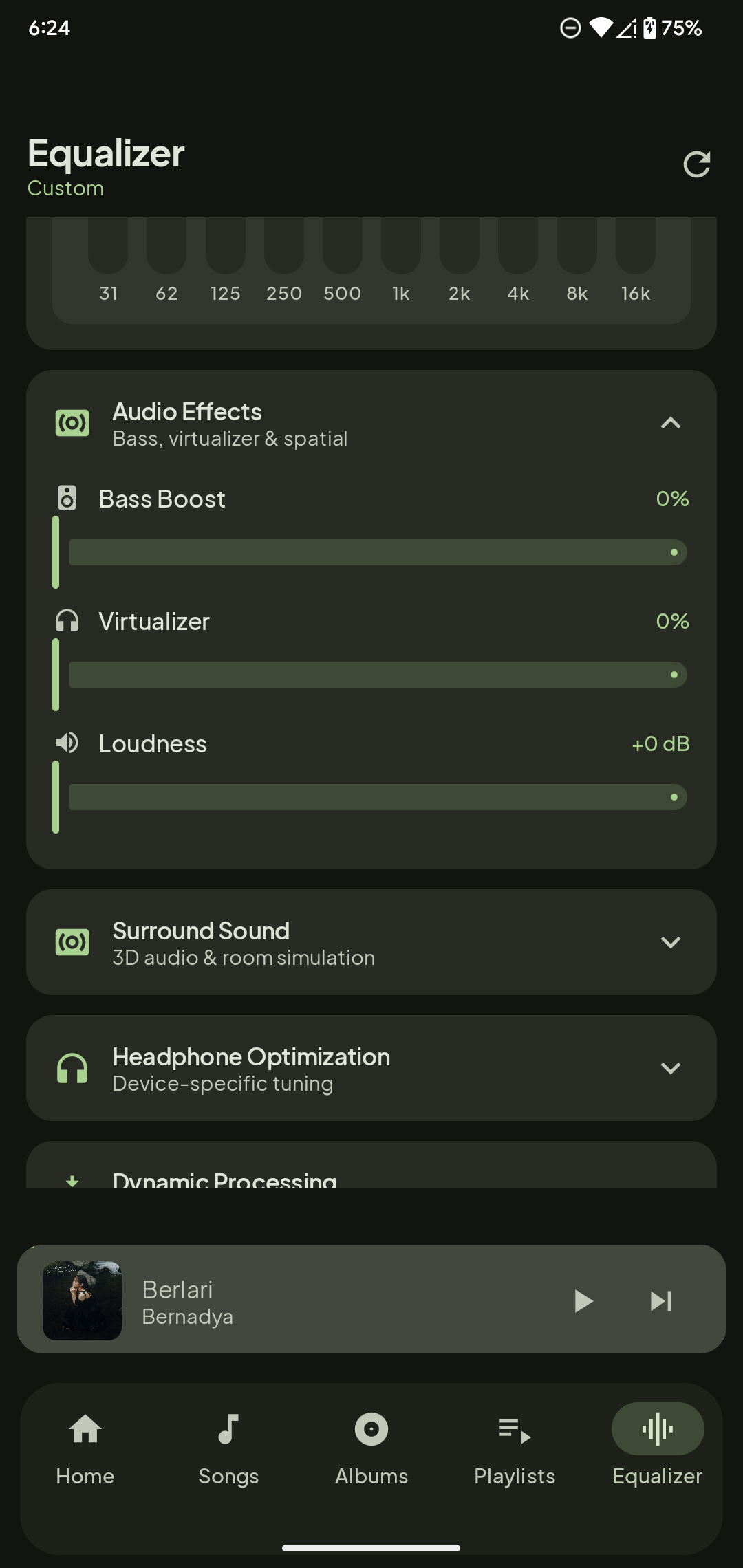
Task: Skip to the next track
Action: tap(661, 1300)
